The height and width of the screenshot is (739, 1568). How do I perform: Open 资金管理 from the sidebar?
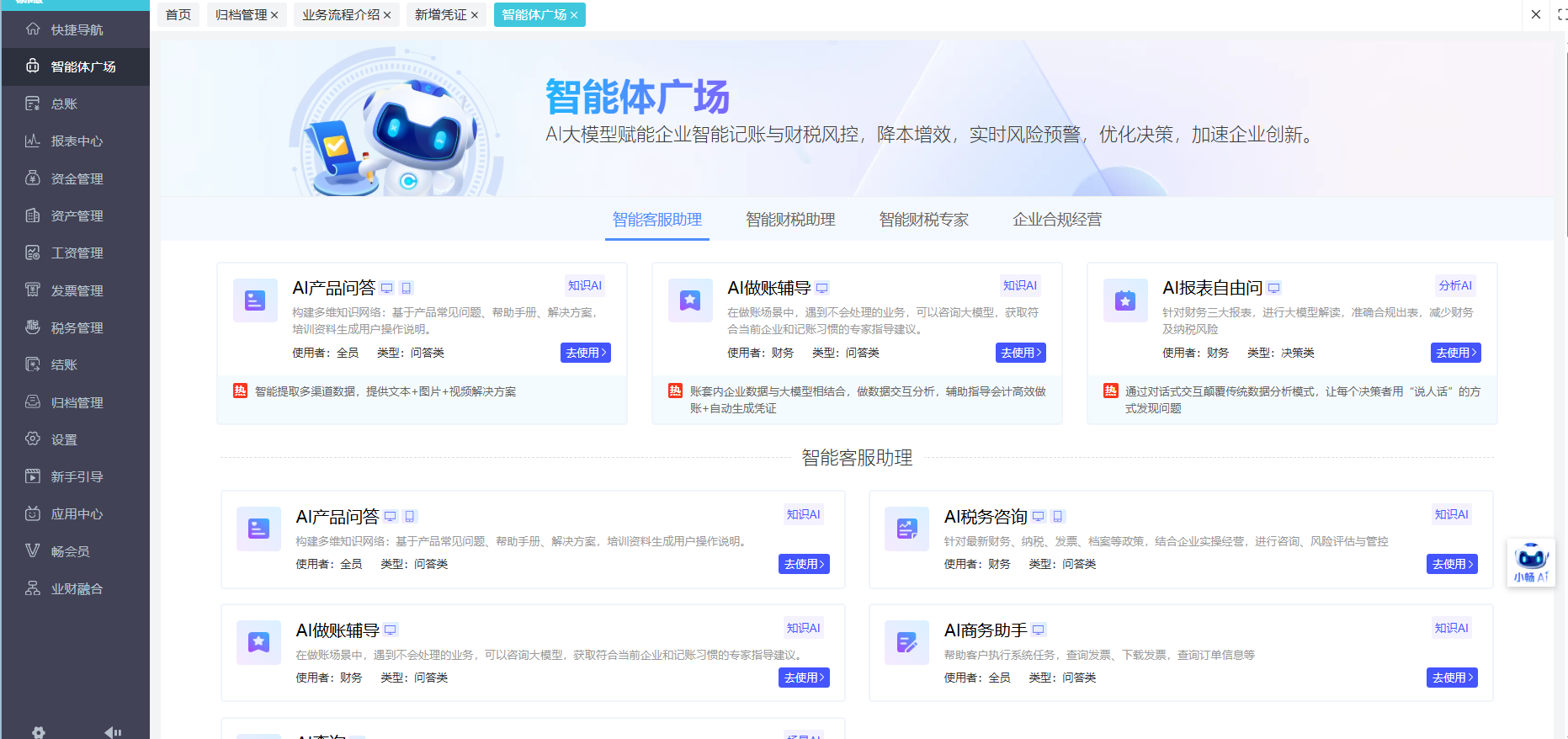coord(76,178)
